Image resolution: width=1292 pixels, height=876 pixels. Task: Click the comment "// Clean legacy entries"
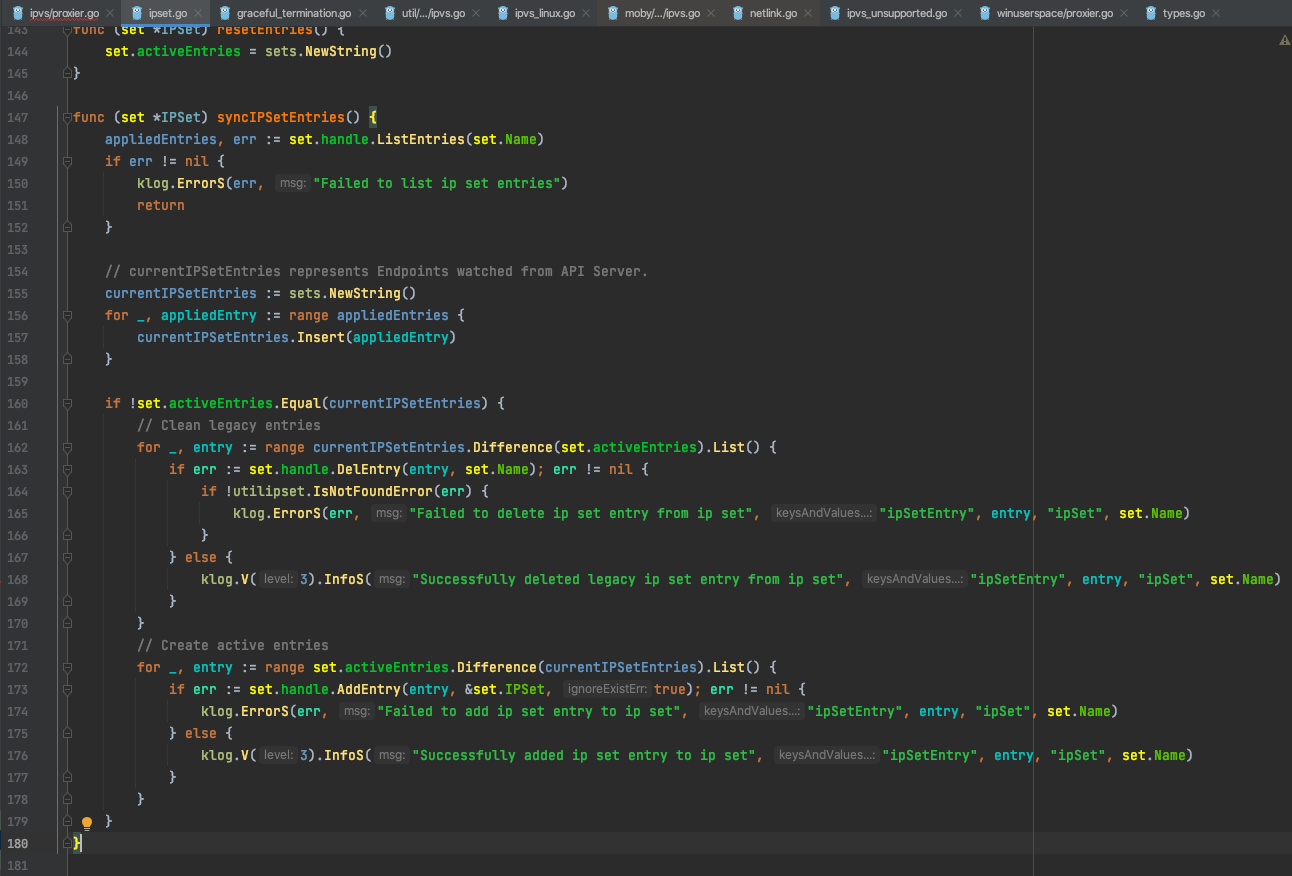[229, 425]
